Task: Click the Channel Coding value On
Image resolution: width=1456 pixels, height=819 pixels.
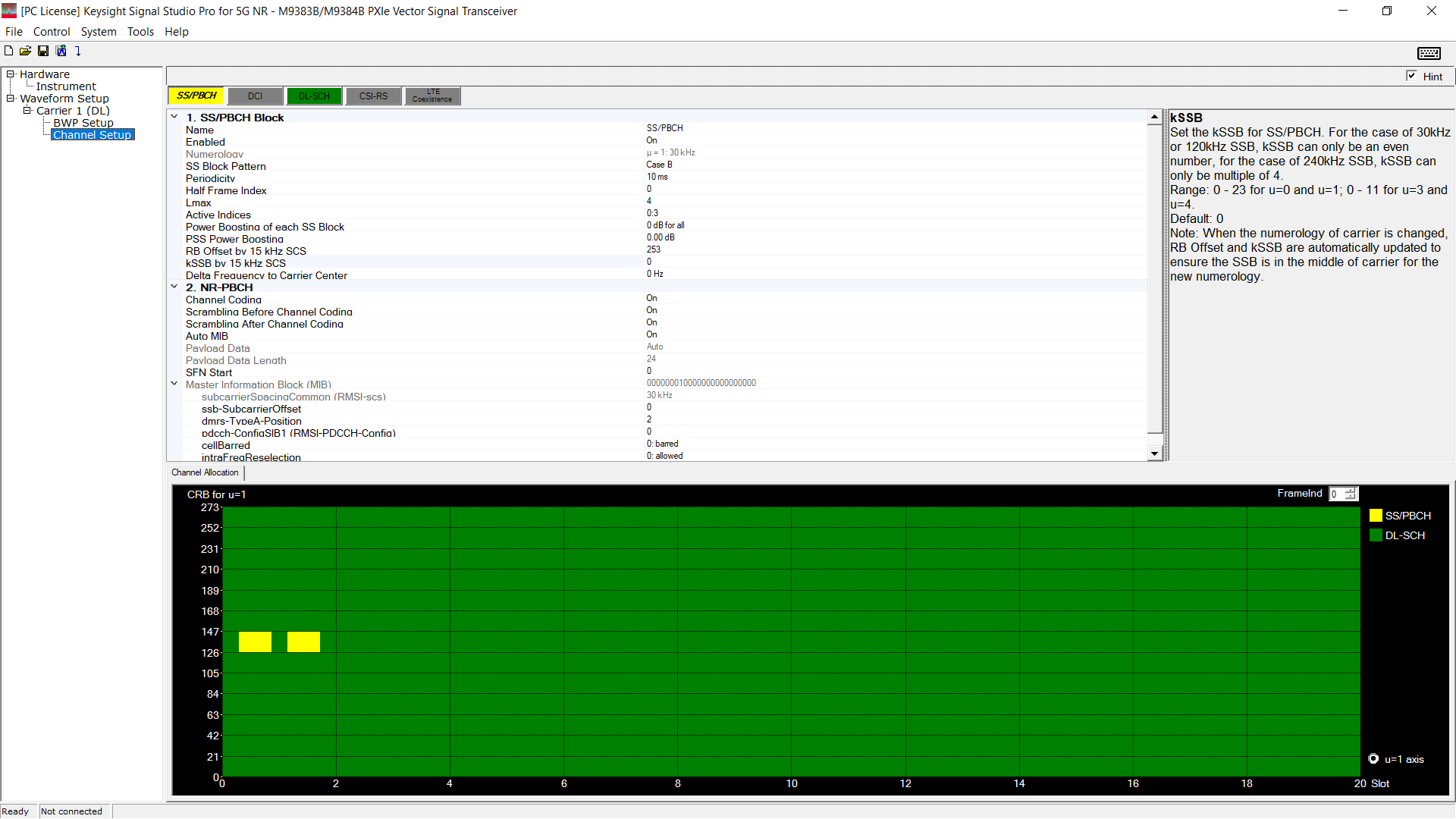Action: 651,298
